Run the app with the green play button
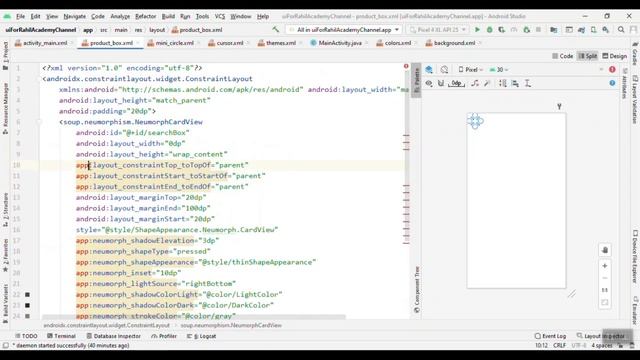 click(477, 30)
